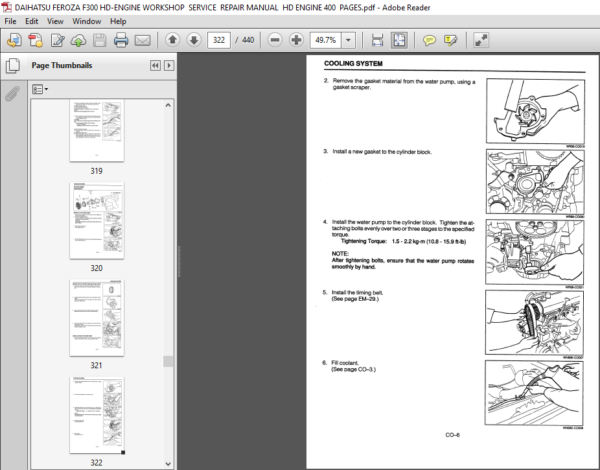Click the total pages '440' text

[248, 40]
